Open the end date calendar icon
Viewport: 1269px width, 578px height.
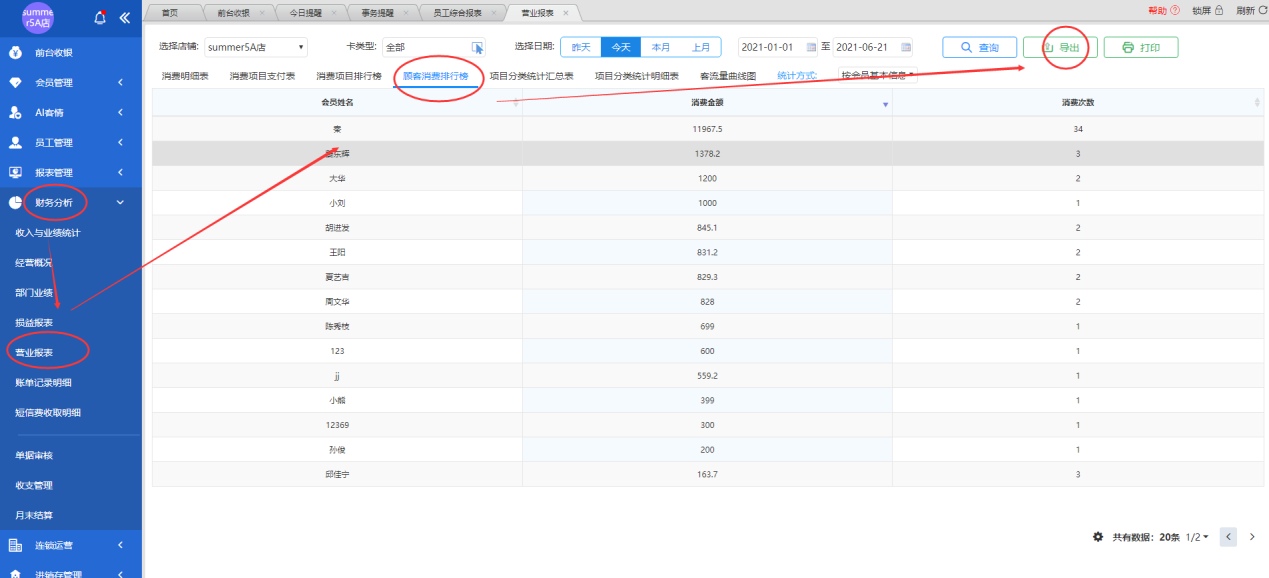point(906,47)
